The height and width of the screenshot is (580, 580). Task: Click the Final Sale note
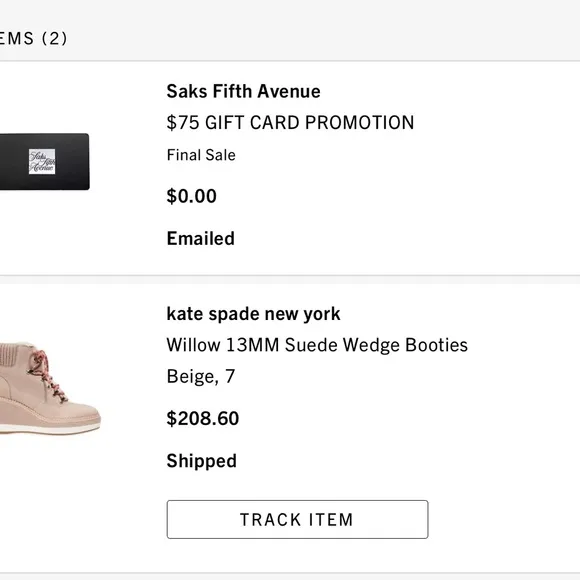(201, 155)
